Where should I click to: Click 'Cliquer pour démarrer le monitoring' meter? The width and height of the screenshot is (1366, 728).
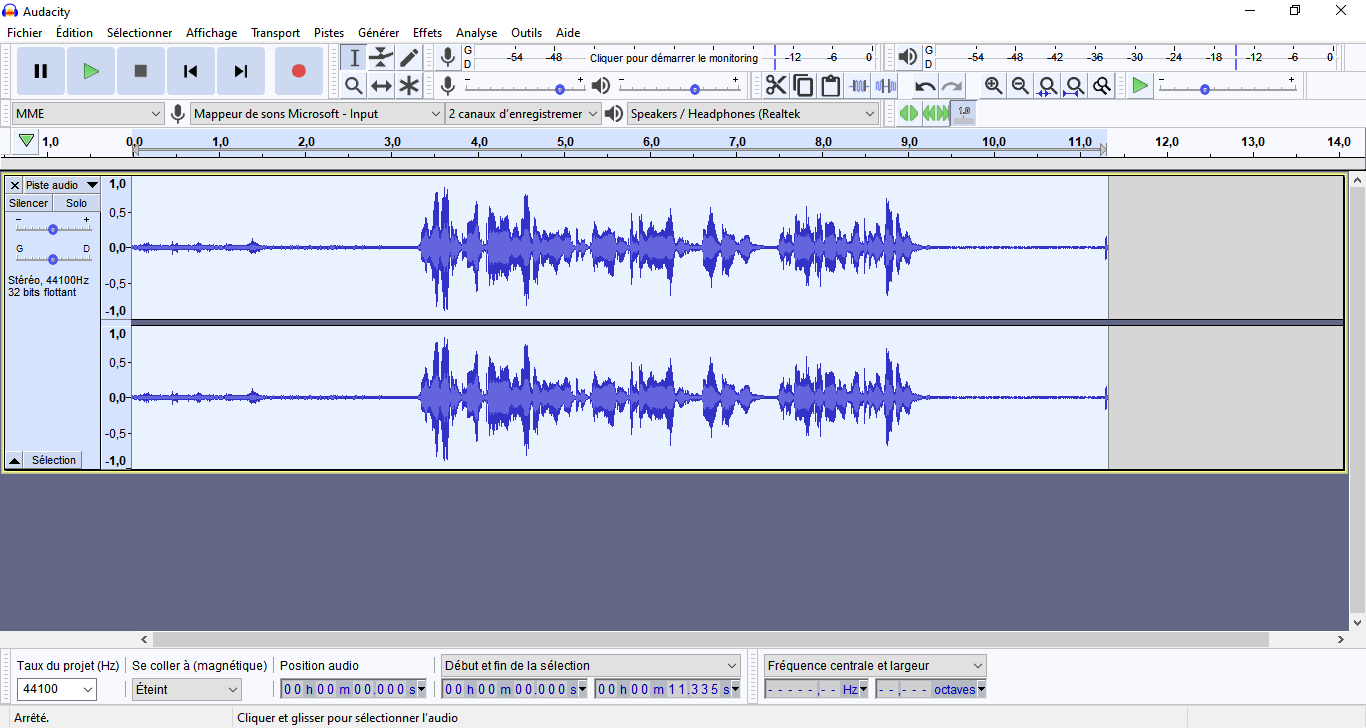point(674,58)
